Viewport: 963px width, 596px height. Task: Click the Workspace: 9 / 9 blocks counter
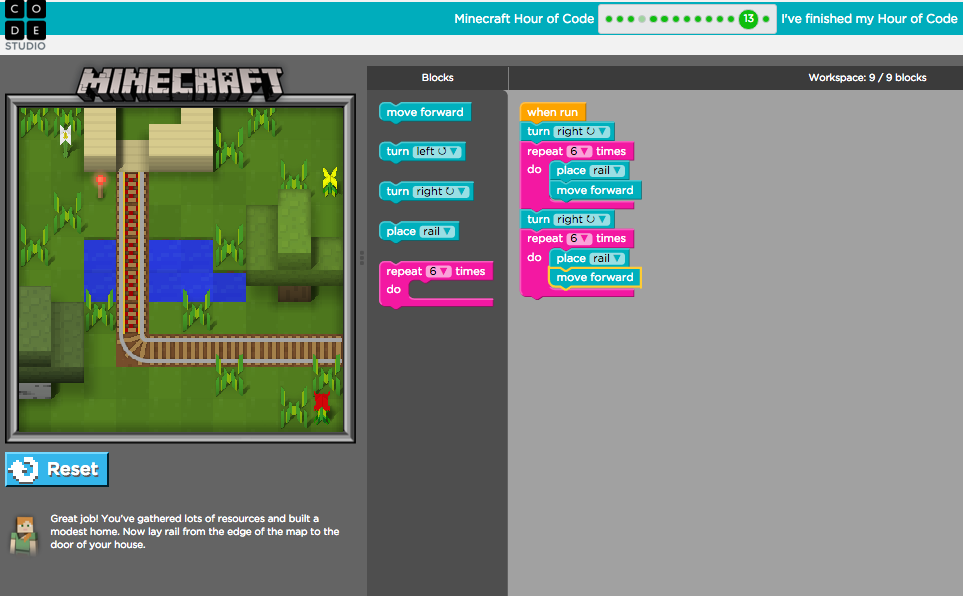point(867,77)
